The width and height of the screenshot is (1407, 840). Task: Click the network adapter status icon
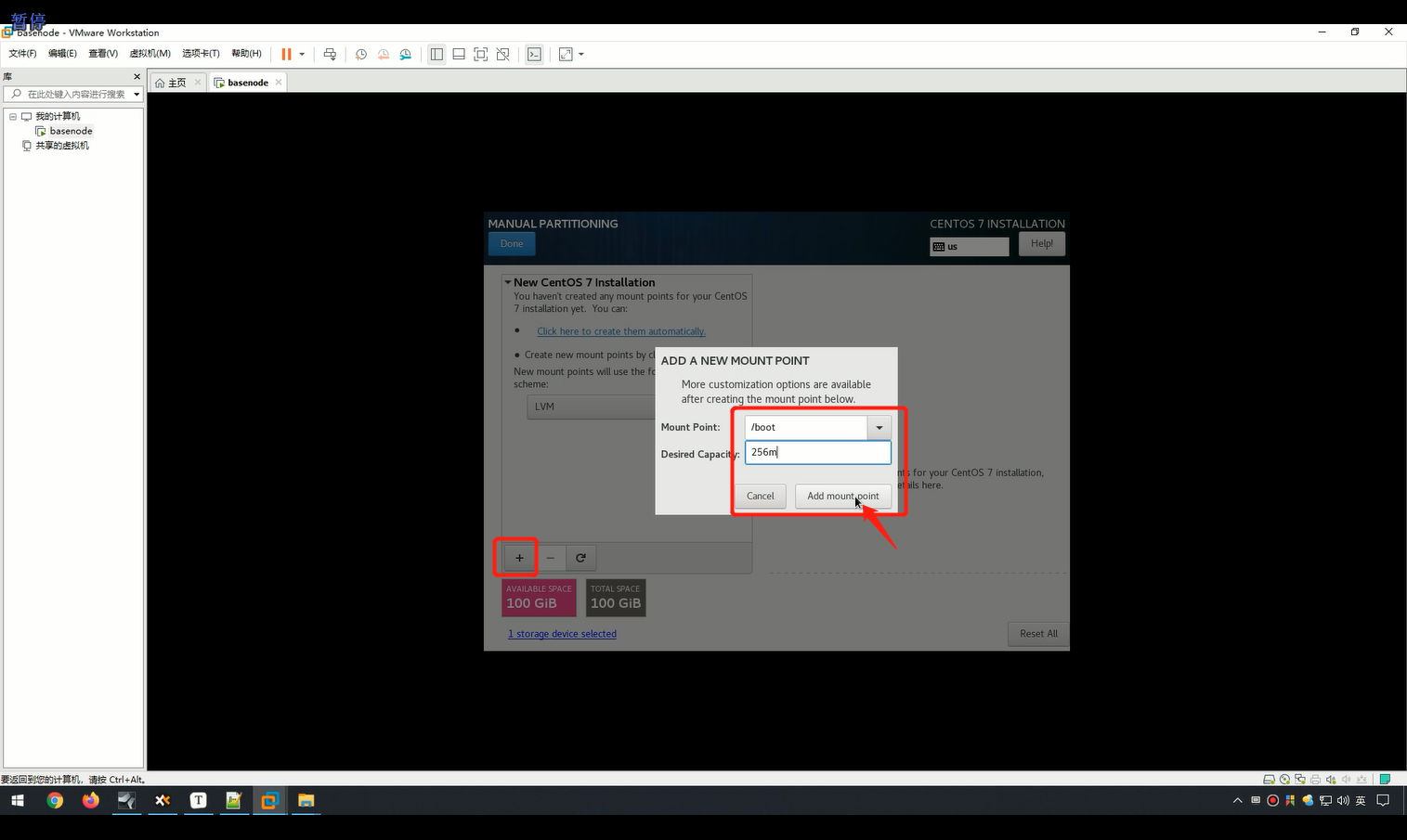pyautogui.click(x=1300, y=780)
